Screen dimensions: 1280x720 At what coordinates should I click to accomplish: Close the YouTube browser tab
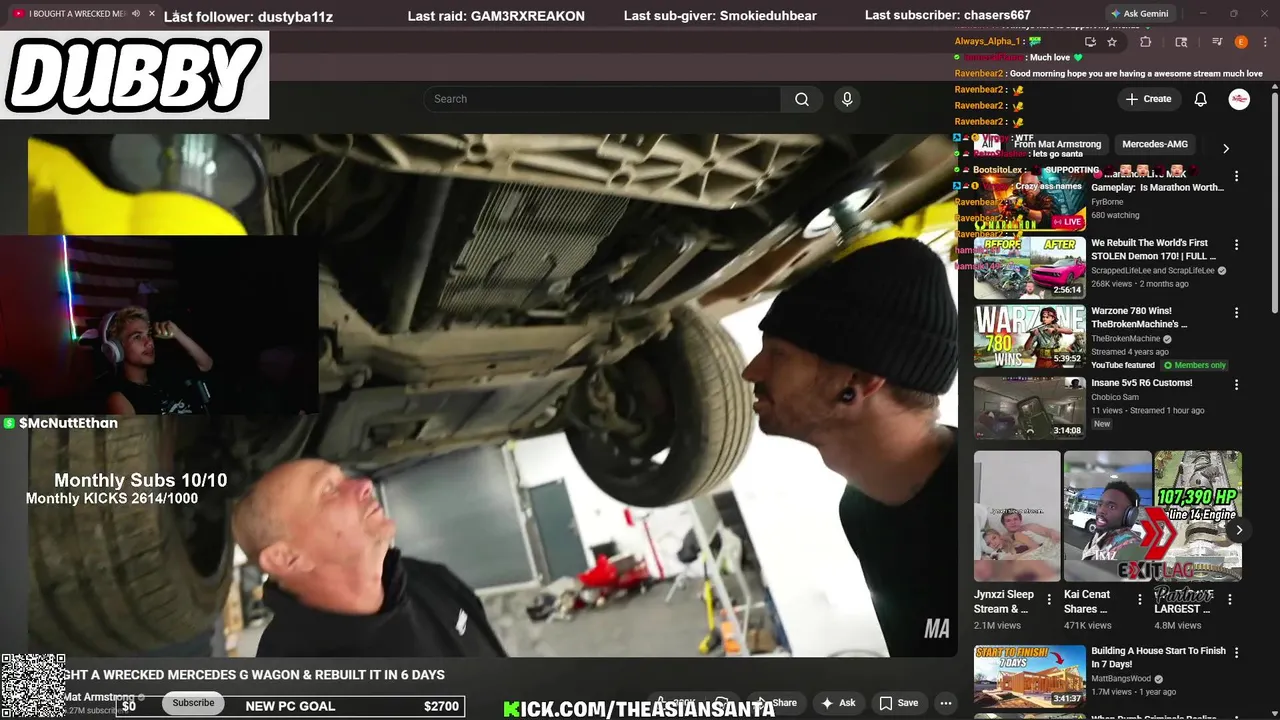pyautogui.click(x=151, y=14)
